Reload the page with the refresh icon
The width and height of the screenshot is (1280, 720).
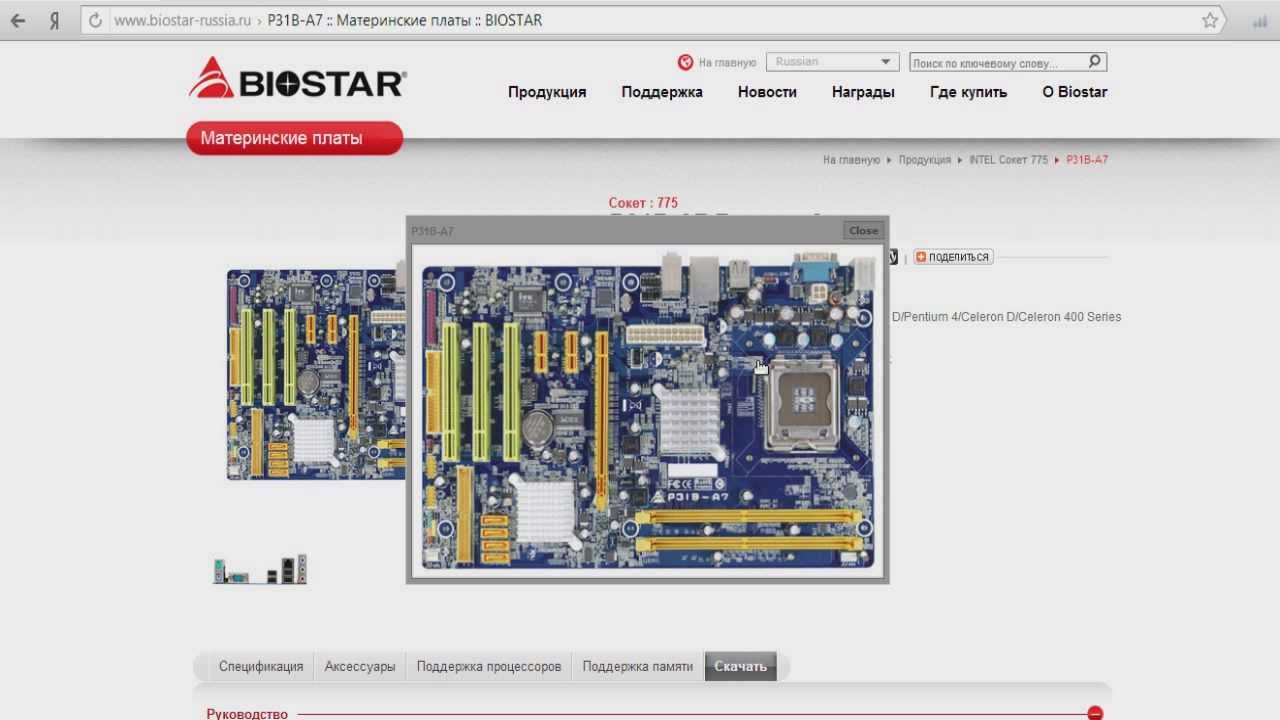click(96, 20)
